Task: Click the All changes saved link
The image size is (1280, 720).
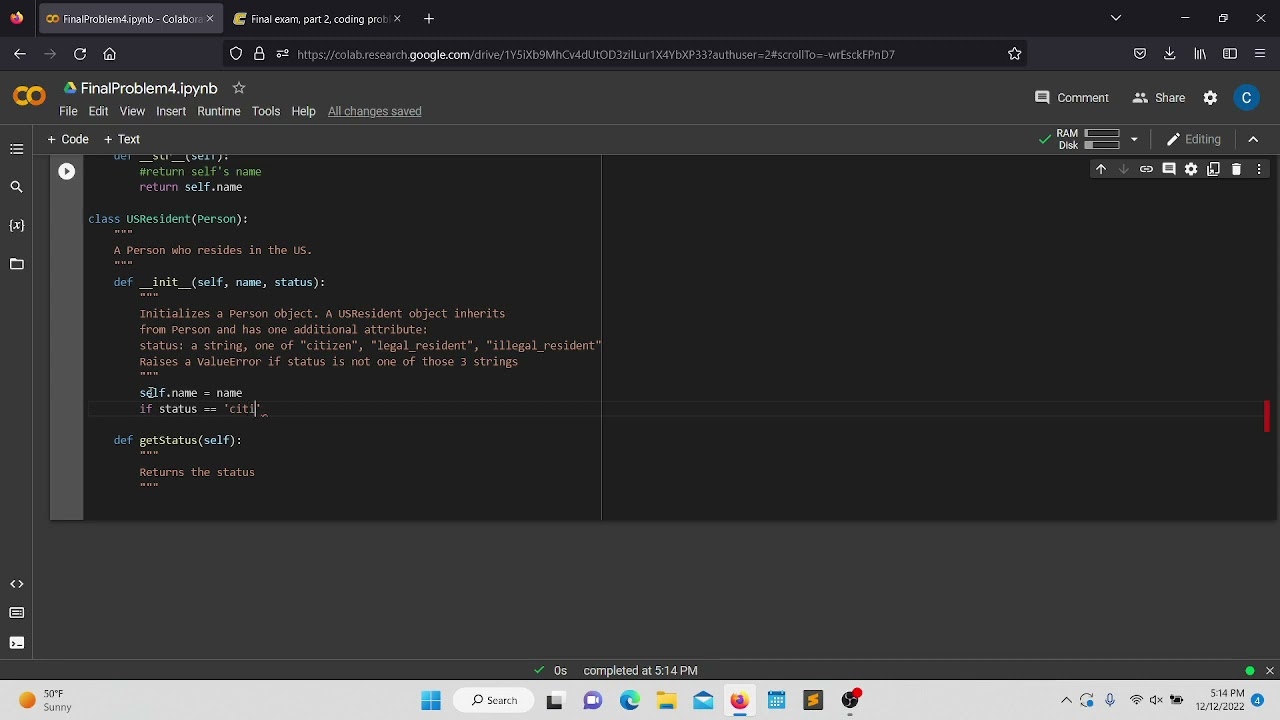Action: click(374, 111)
